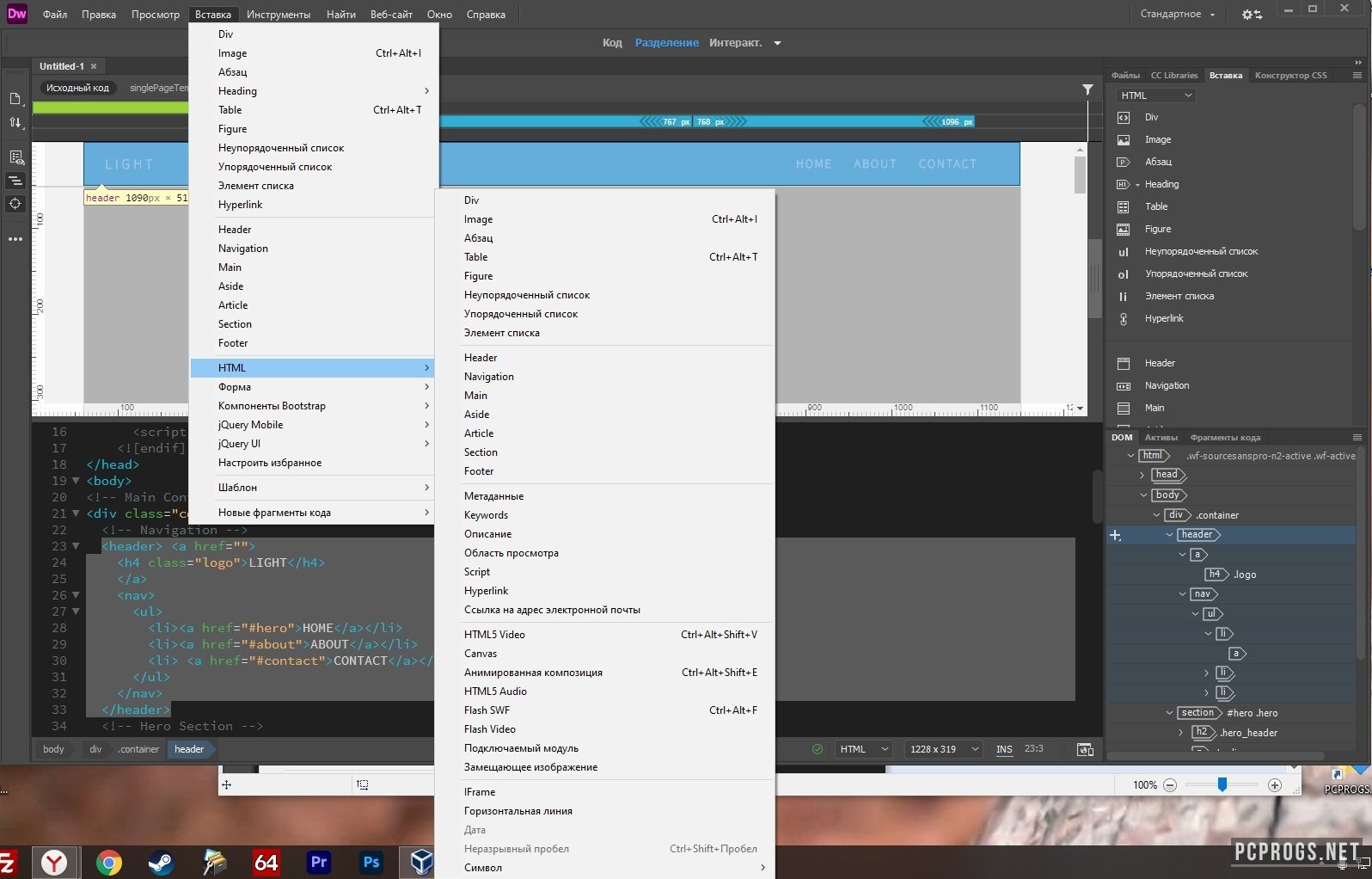The width and height of the screenshot is (1372, 879).
Task: Click the Image icon in Insert panel
Action: tap(1123, 140)
